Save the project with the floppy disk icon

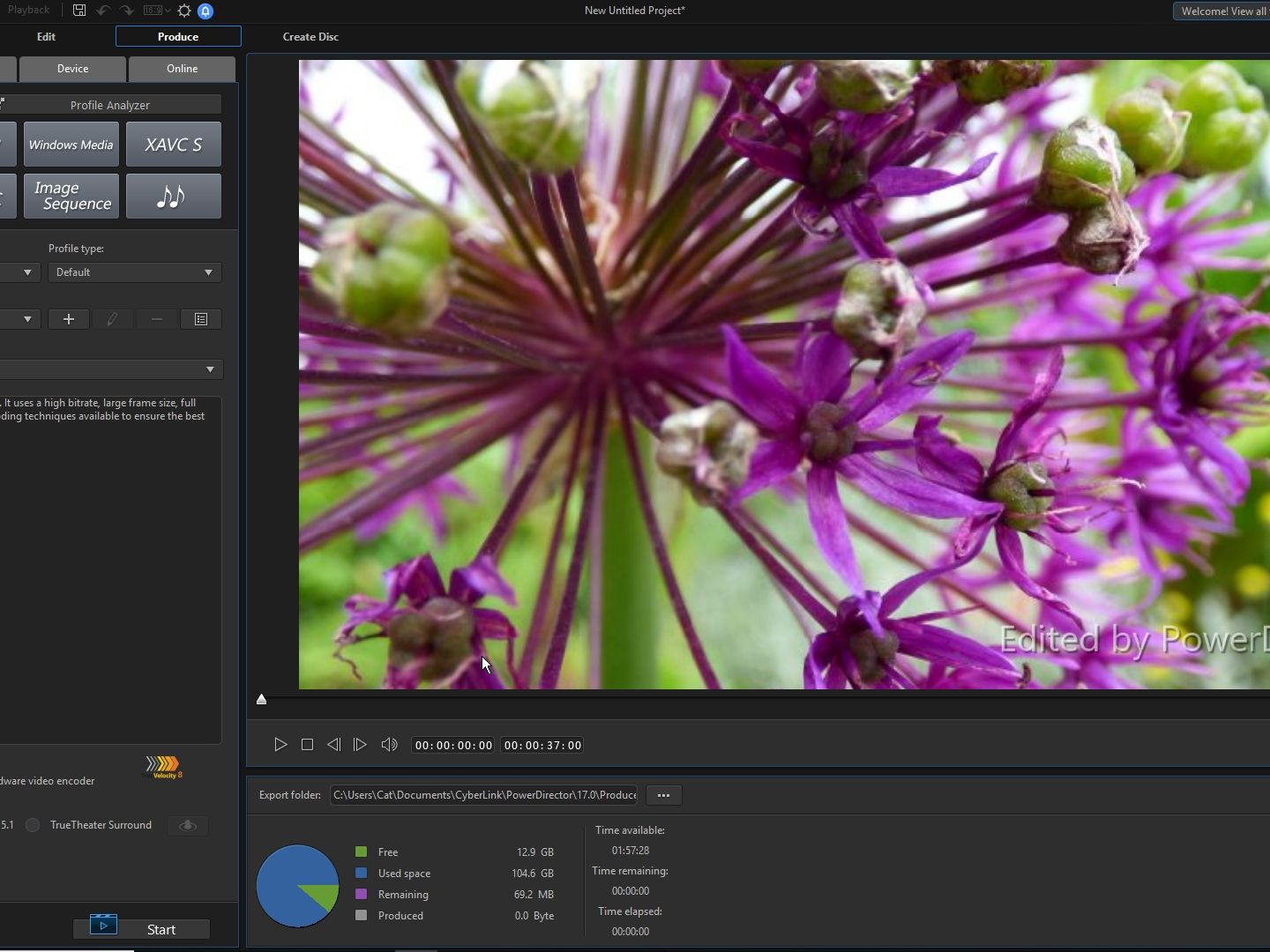coord(79,11)
